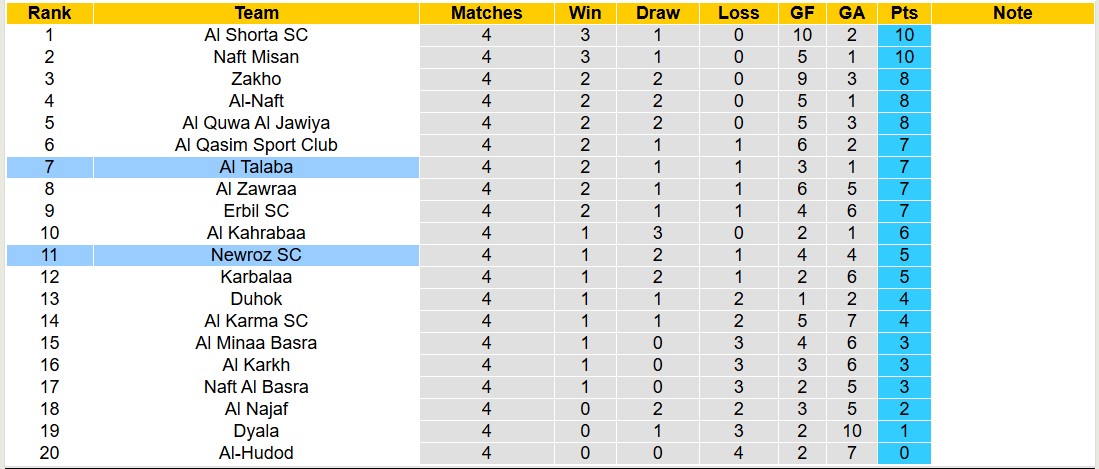Select the Al Qasim Sport Club team
Screen dimensions: 1099x469
click(x=256, y=145)
